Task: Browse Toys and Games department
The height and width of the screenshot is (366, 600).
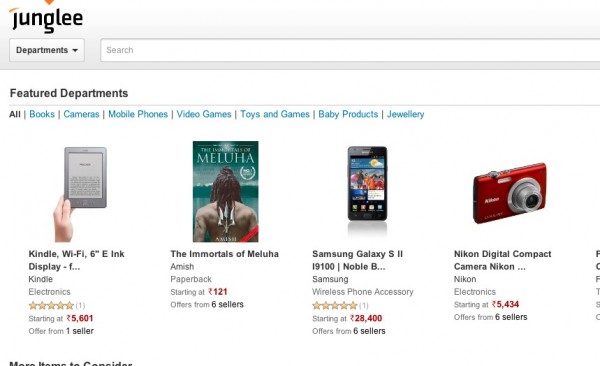Action: click(275, 114)
